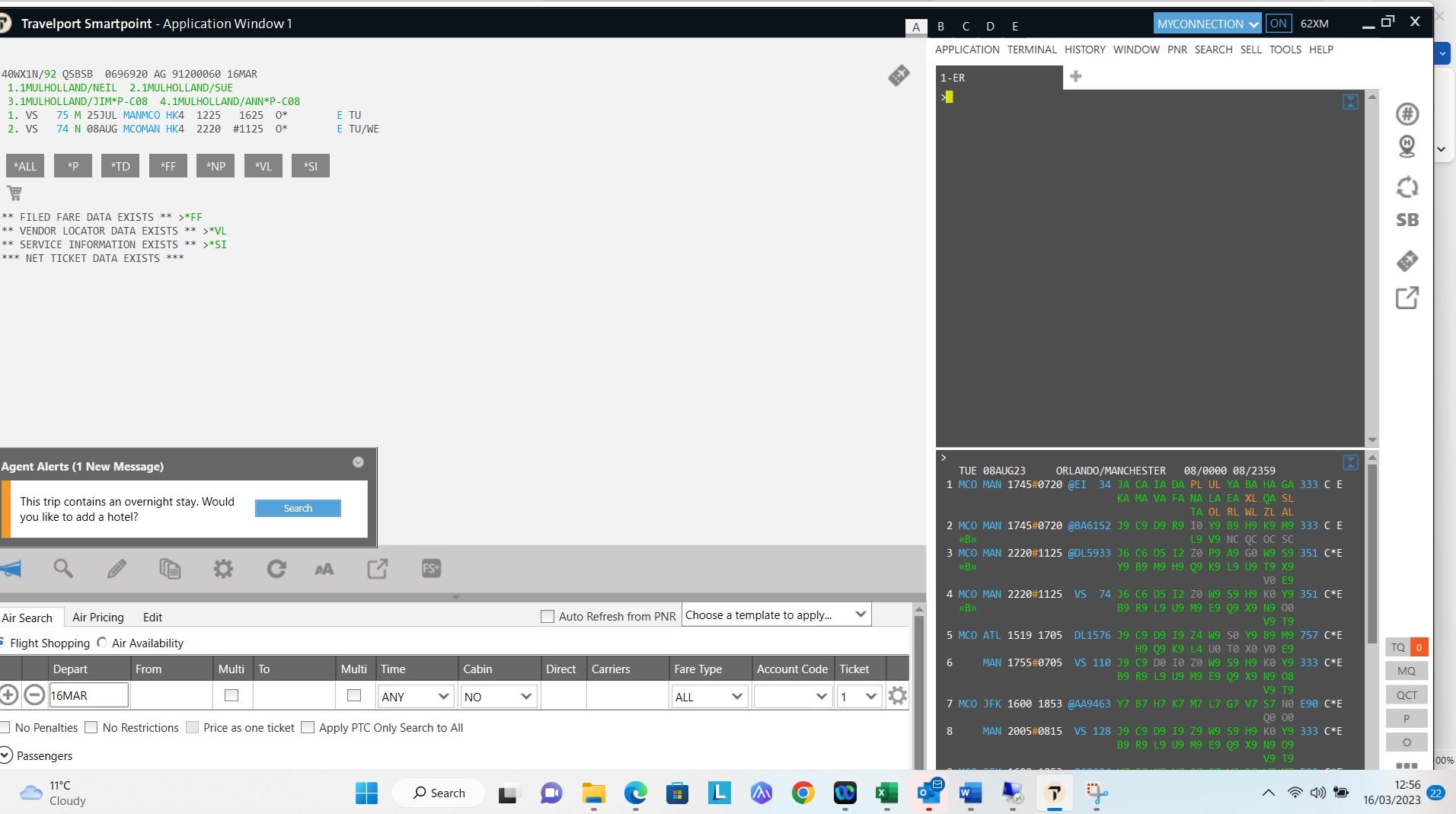Image resolution: width=1456 pixels, height=814 pixels.
Task: Click the magnifier search tool icon
Action: [63, 569]
